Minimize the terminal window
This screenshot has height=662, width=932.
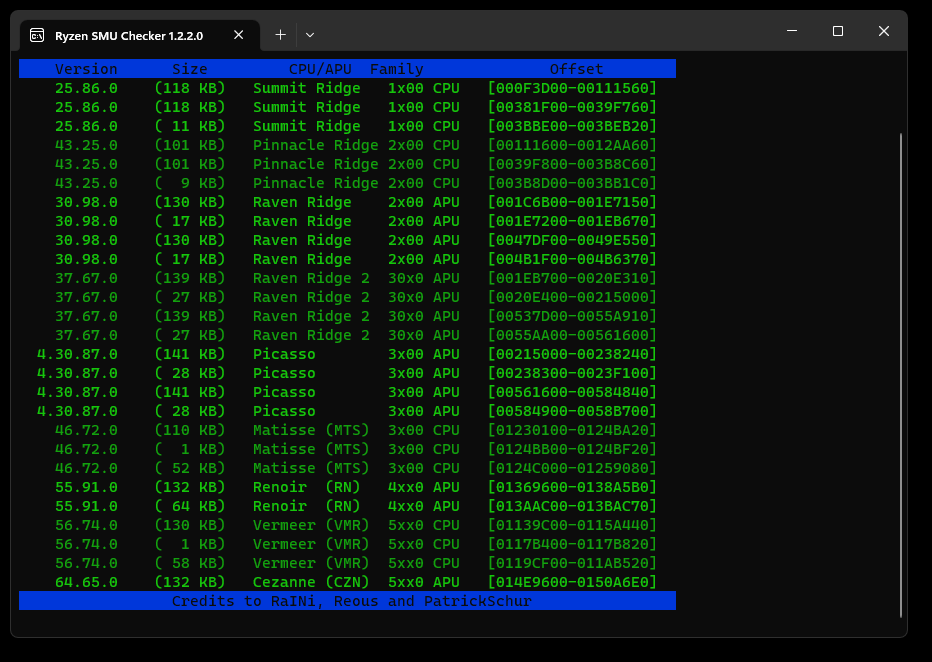pyautogui.click(x=792, y=31)
